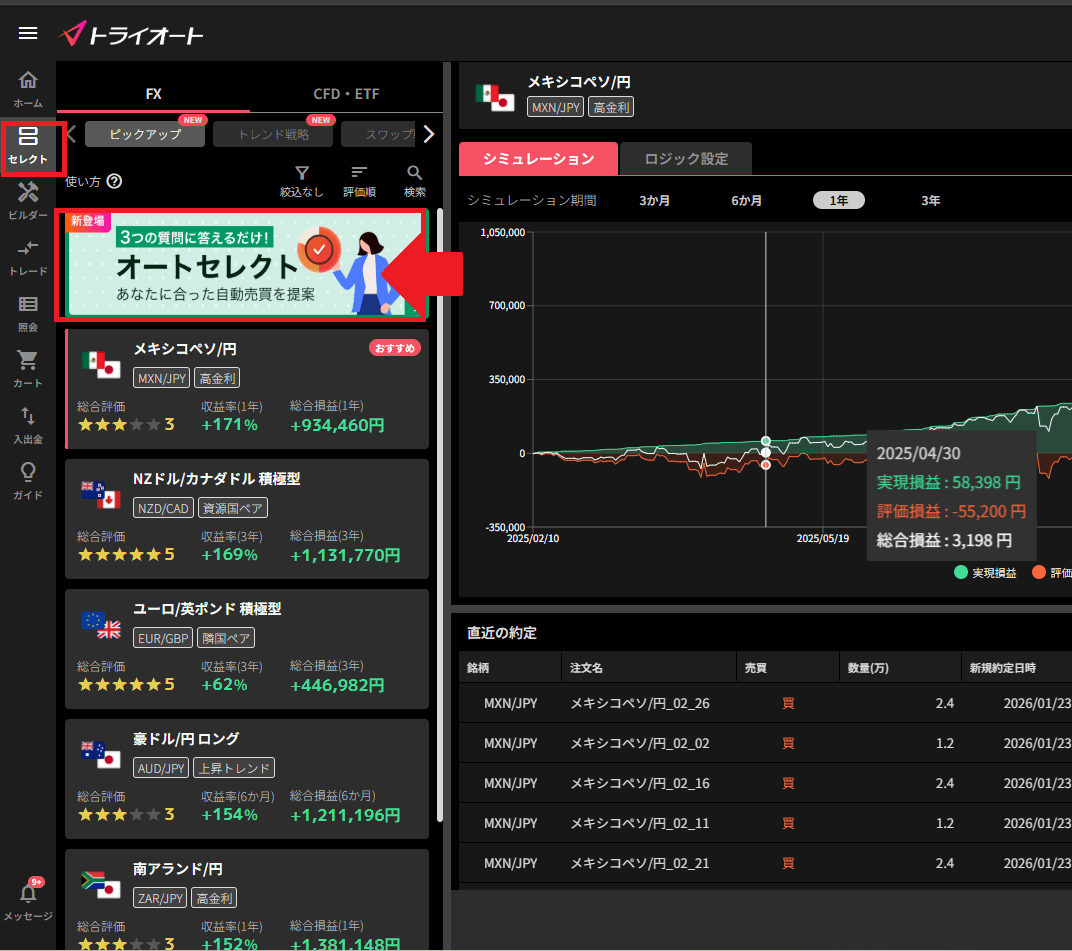Open the Trade sidebar icon

click(28, 257)
